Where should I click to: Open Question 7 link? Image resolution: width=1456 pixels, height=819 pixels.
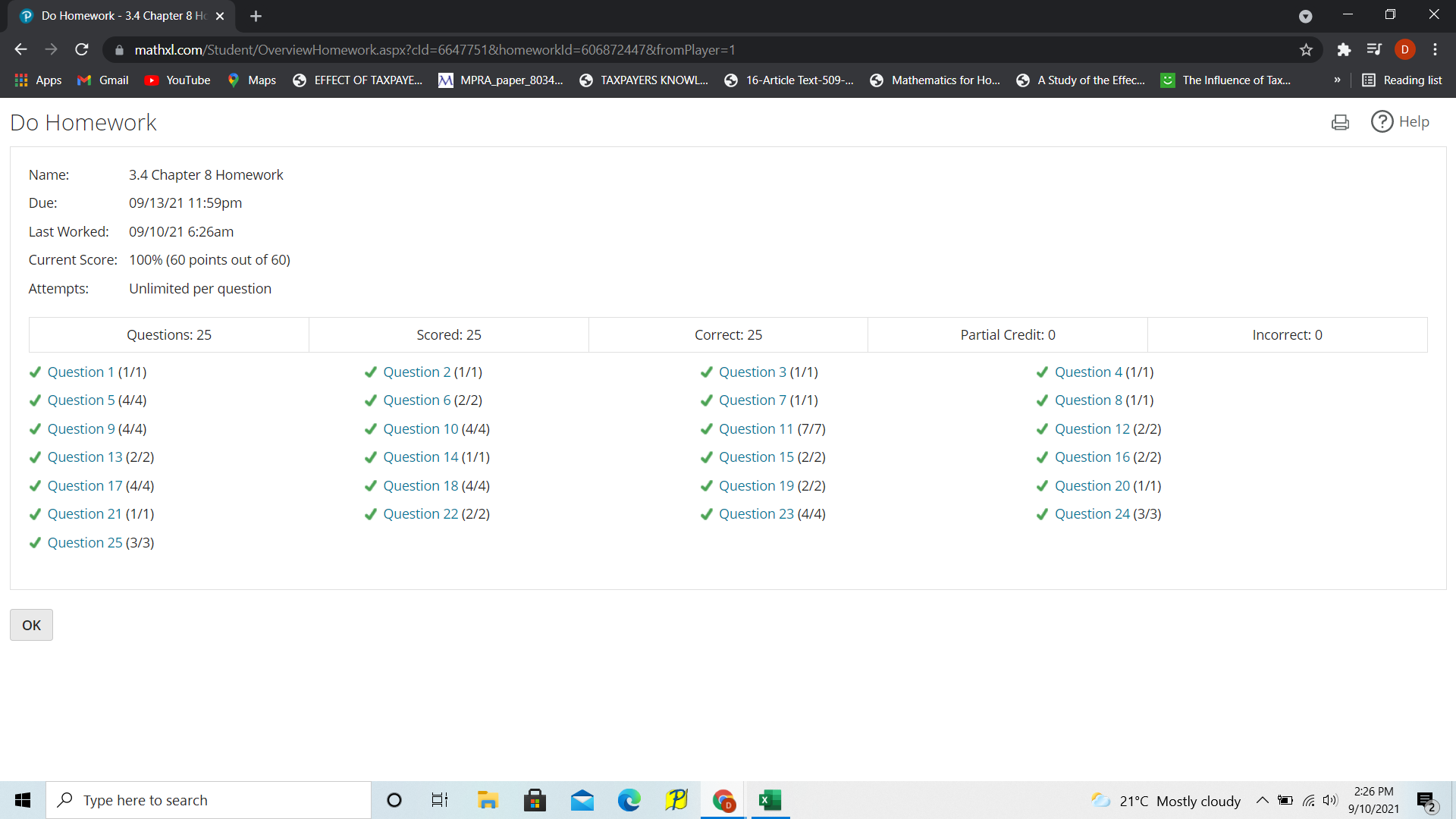(x=752, y=400)
